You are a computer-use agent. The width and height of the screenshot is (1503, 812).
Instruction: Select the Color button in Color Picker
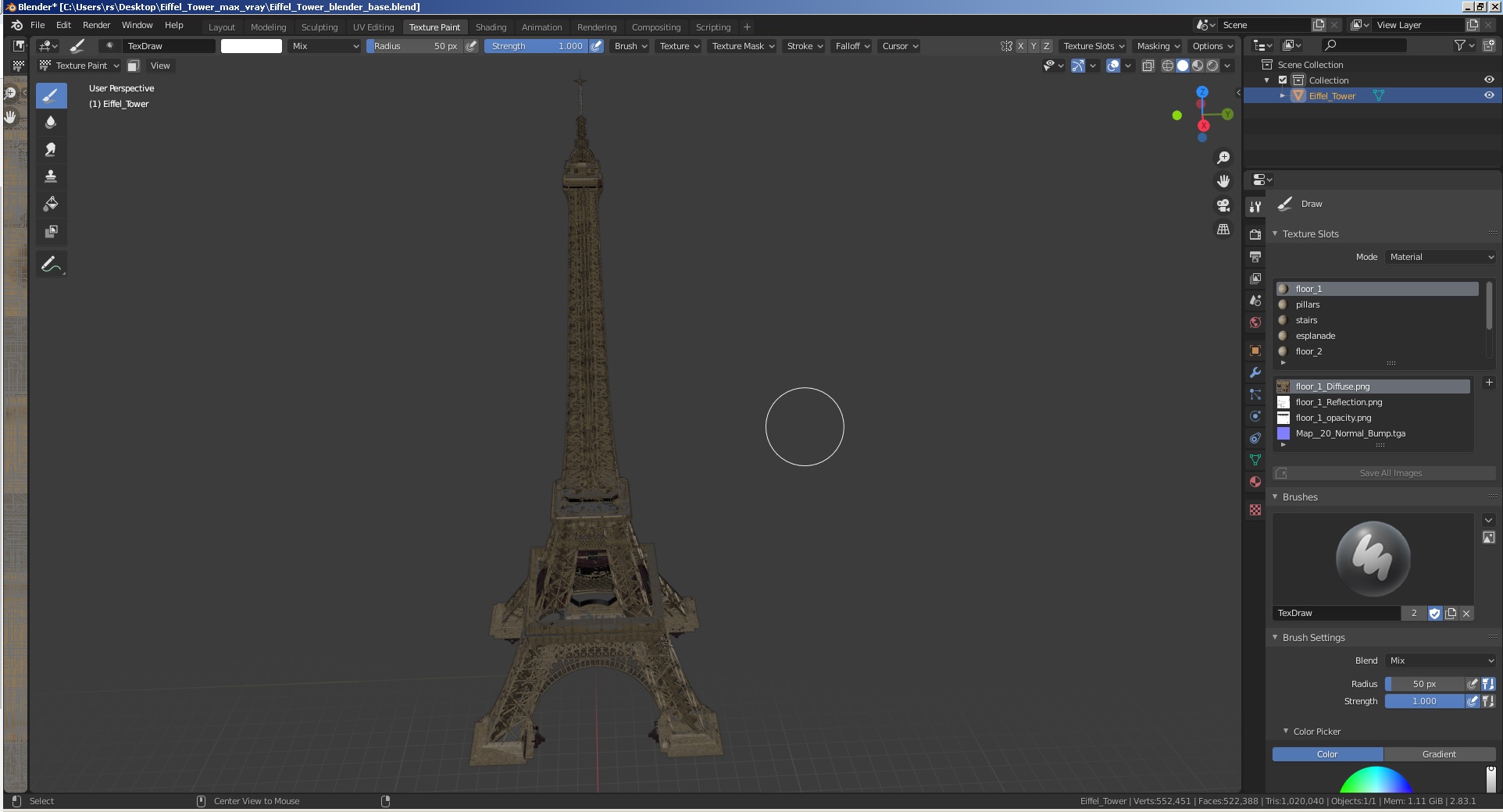point(1327,754)
